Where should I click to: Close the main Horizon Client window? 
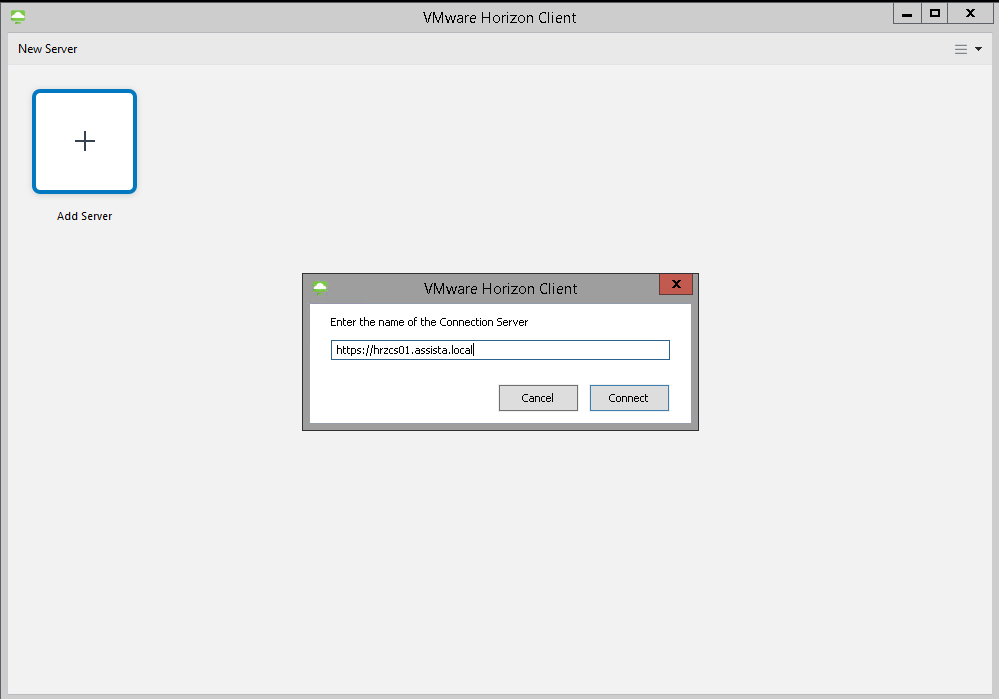[970, 13]
